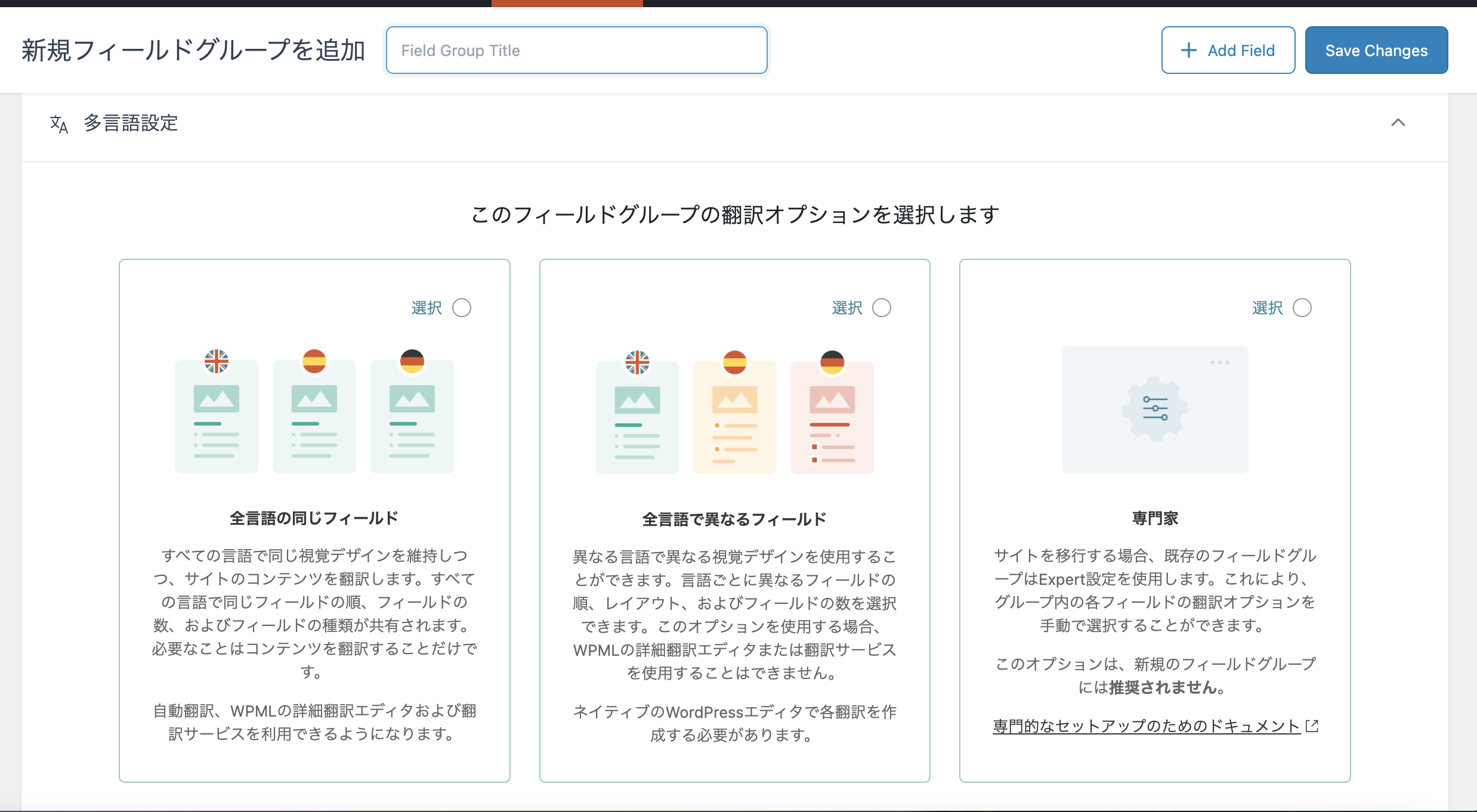Click the Add Field button
This screenshot has width=1477, height=812.
pyautogui.click(x=1228, y=50)
